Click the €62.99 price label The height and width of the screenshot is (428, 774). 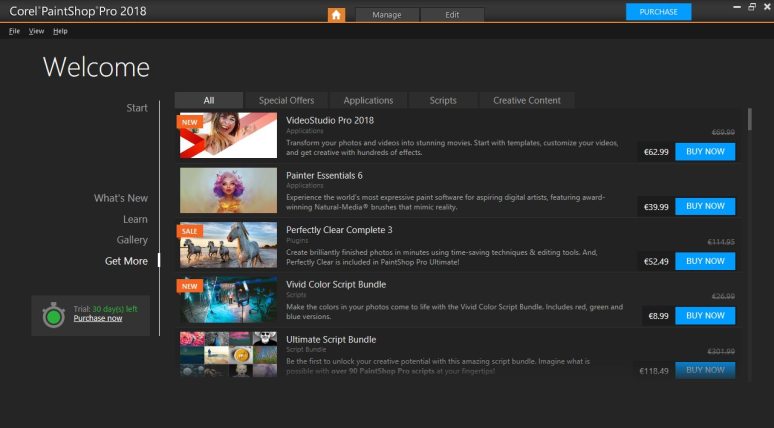tap(656, 152)
